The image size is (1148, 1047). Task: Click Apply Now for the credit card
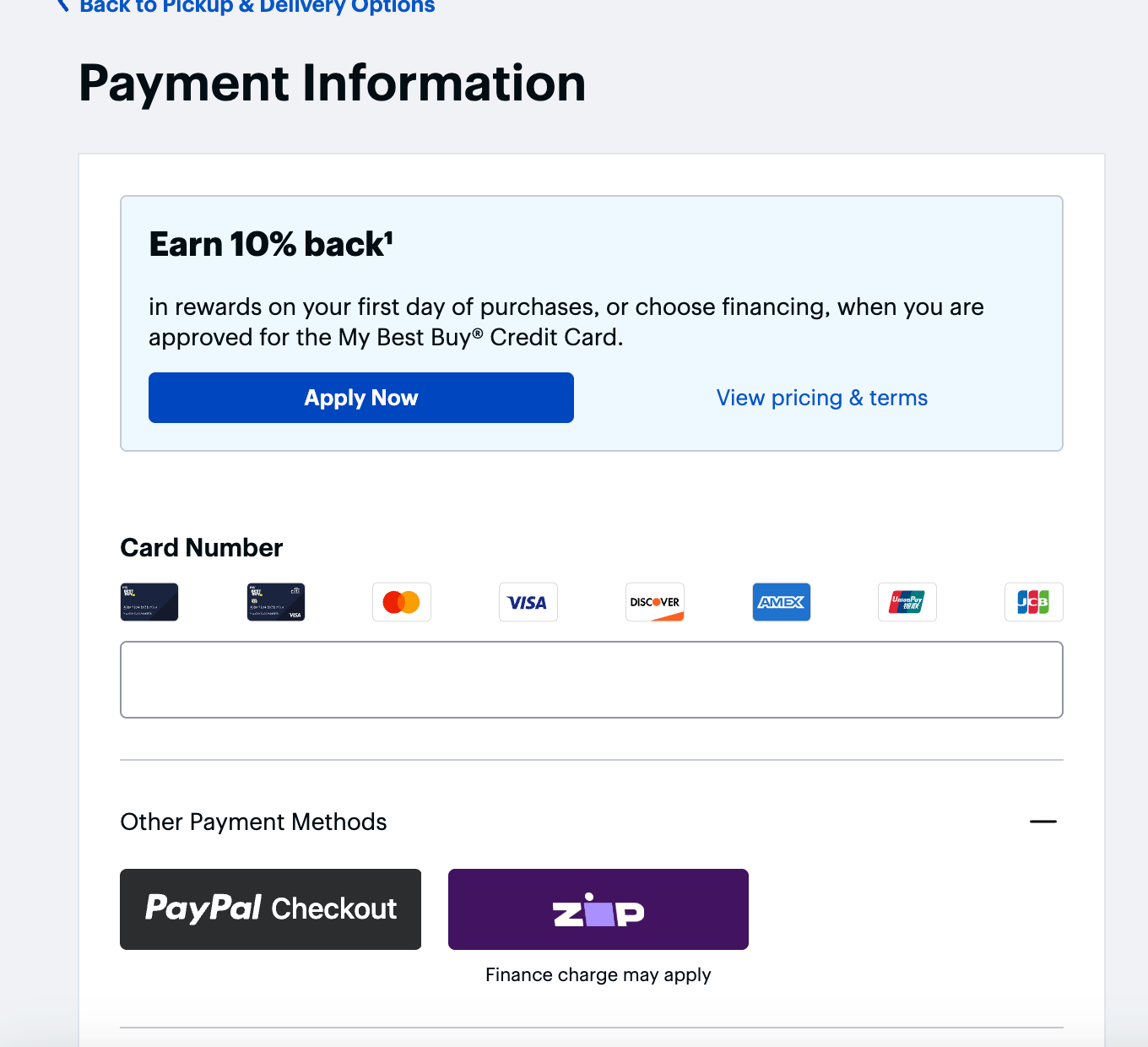[x=360, y=397]
